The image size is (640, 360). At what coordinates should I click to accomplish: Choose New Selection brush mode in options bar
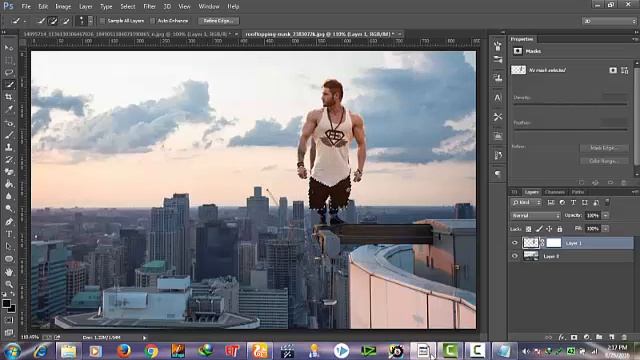(41, 20)
